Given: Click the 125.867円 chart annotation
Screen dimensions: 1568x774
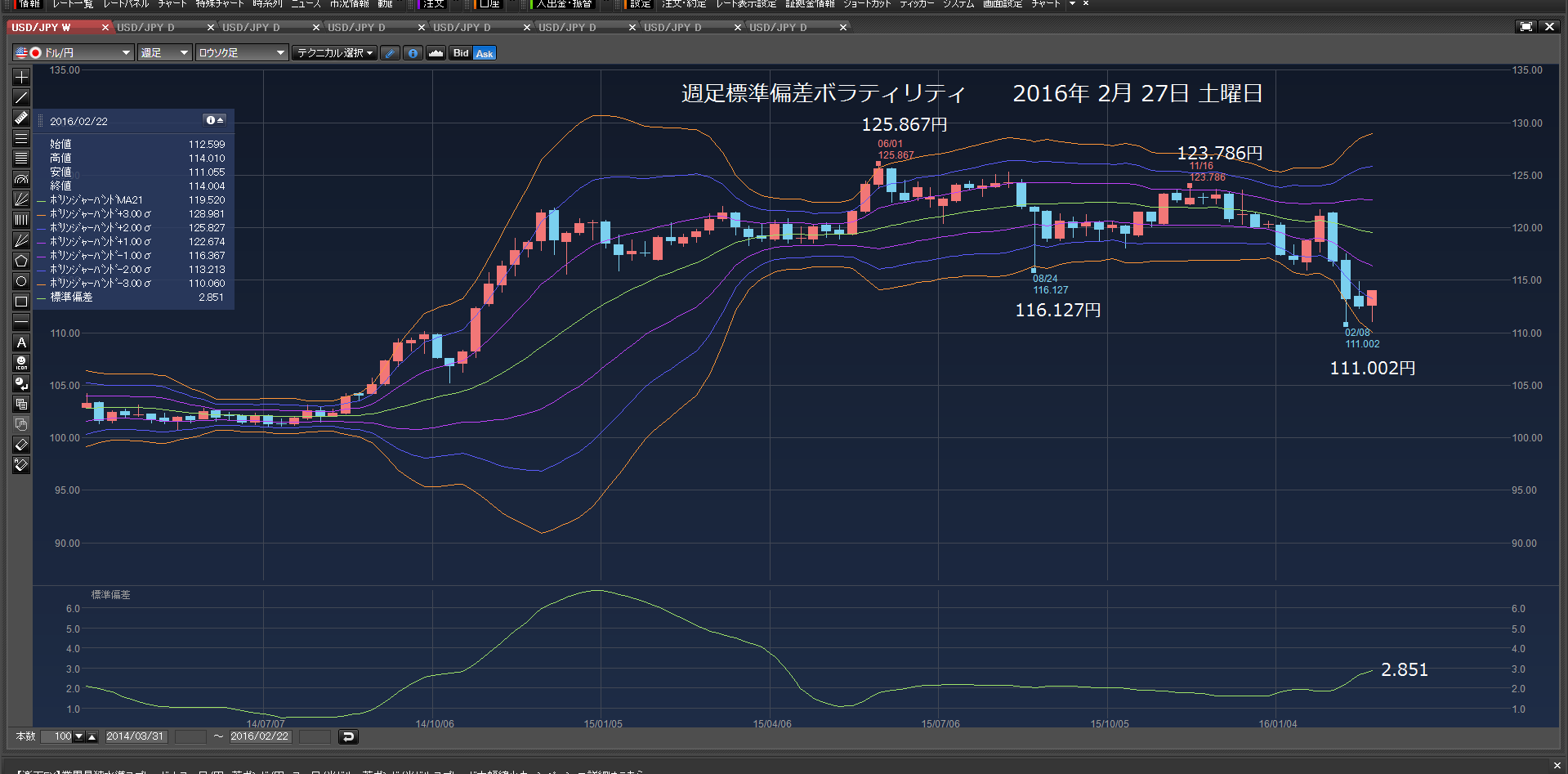Looking at the screenshot, I should (x=905, y=124).
